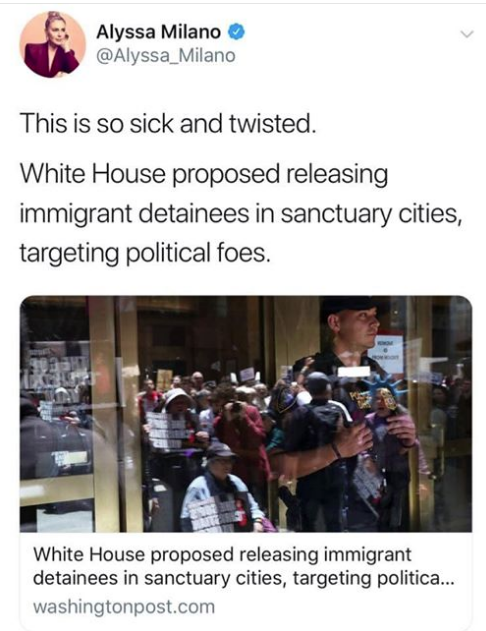Click the person in the light blue jacket
This screenshot has height=631, width=486.
[220, 493]
